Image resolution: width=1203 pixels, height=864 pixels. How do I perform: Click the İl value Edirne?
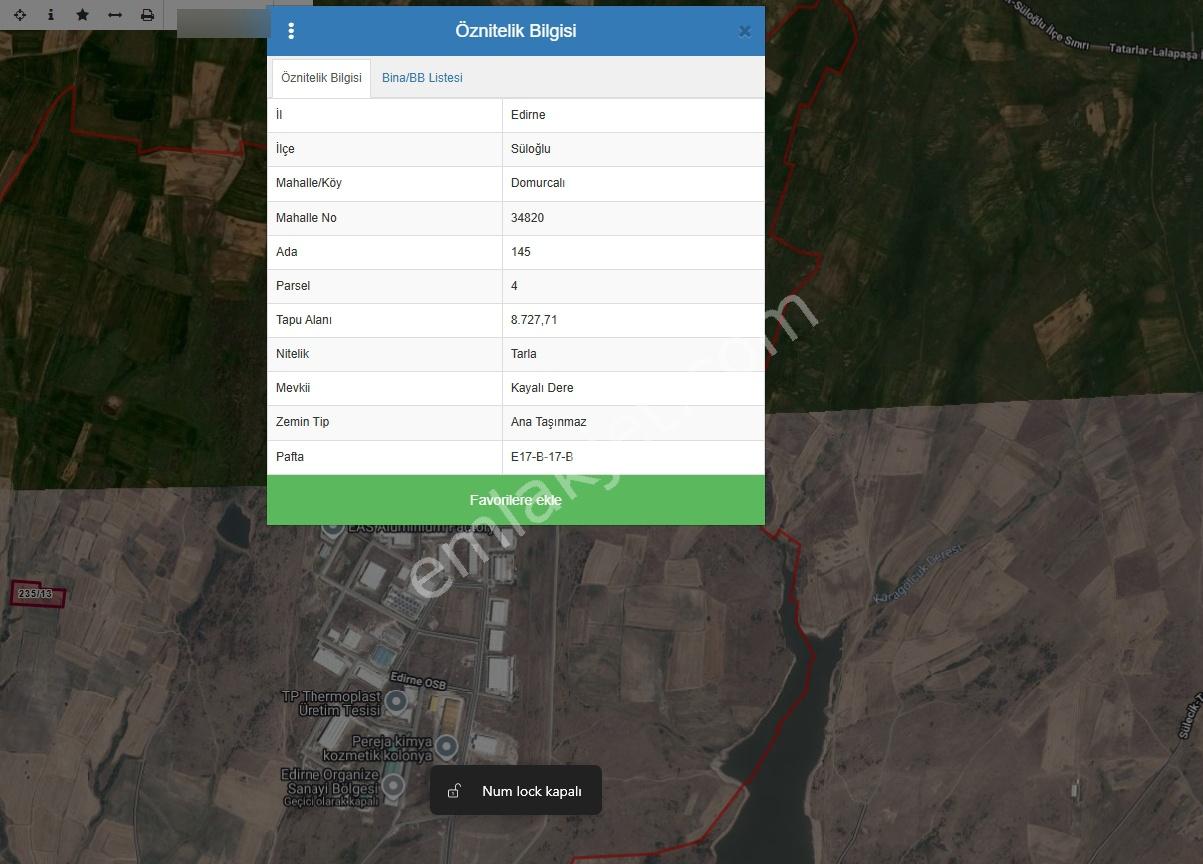click(x=528, y=115)
